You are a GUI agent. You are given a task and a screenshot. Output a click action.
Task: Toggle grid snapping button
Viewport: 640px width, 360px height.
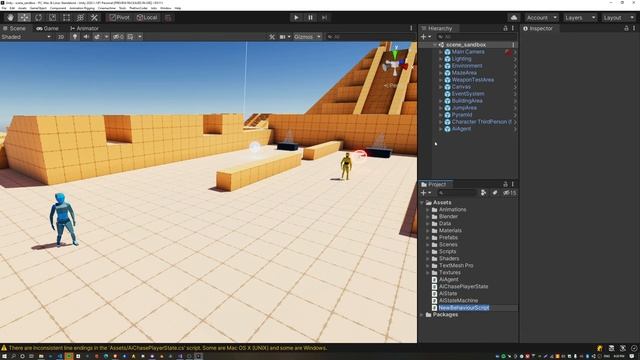click(x=168, y=18)
